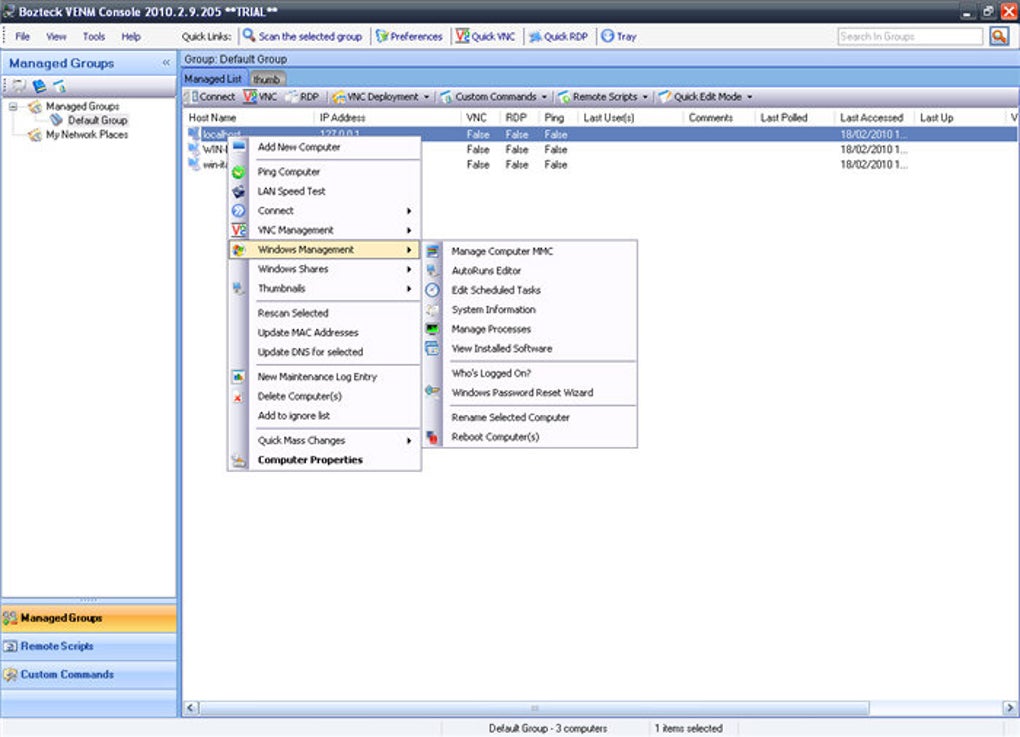Image resolution: width=1020 pixels, height=737 pixels.
Task: Open the Managed Groups navigation pane button
Action: 88,618
